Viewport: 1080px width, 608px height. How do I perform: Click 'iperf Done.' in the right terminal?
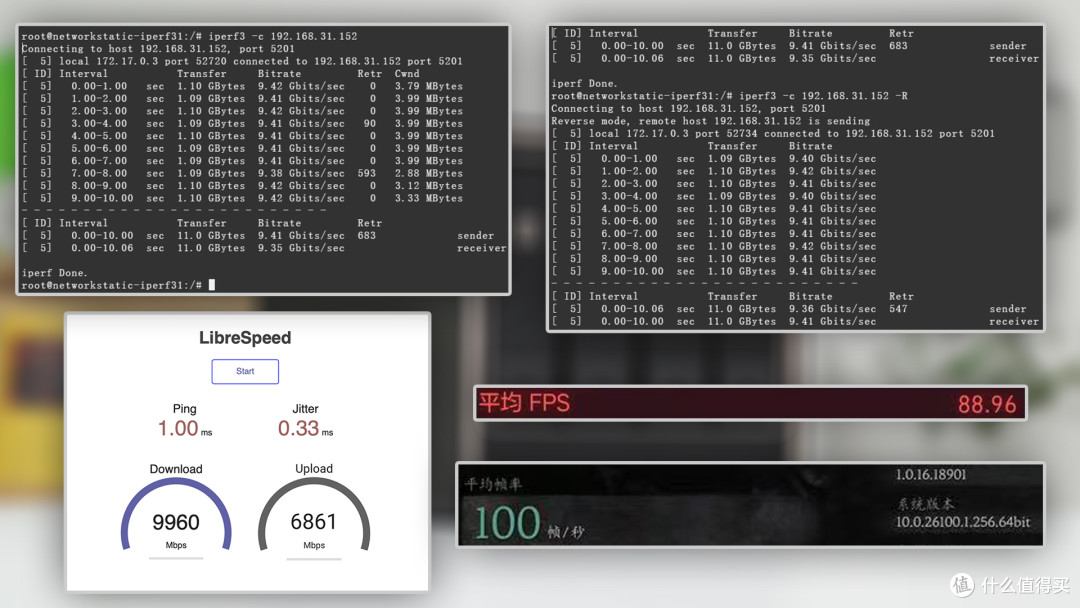(584, 84)
